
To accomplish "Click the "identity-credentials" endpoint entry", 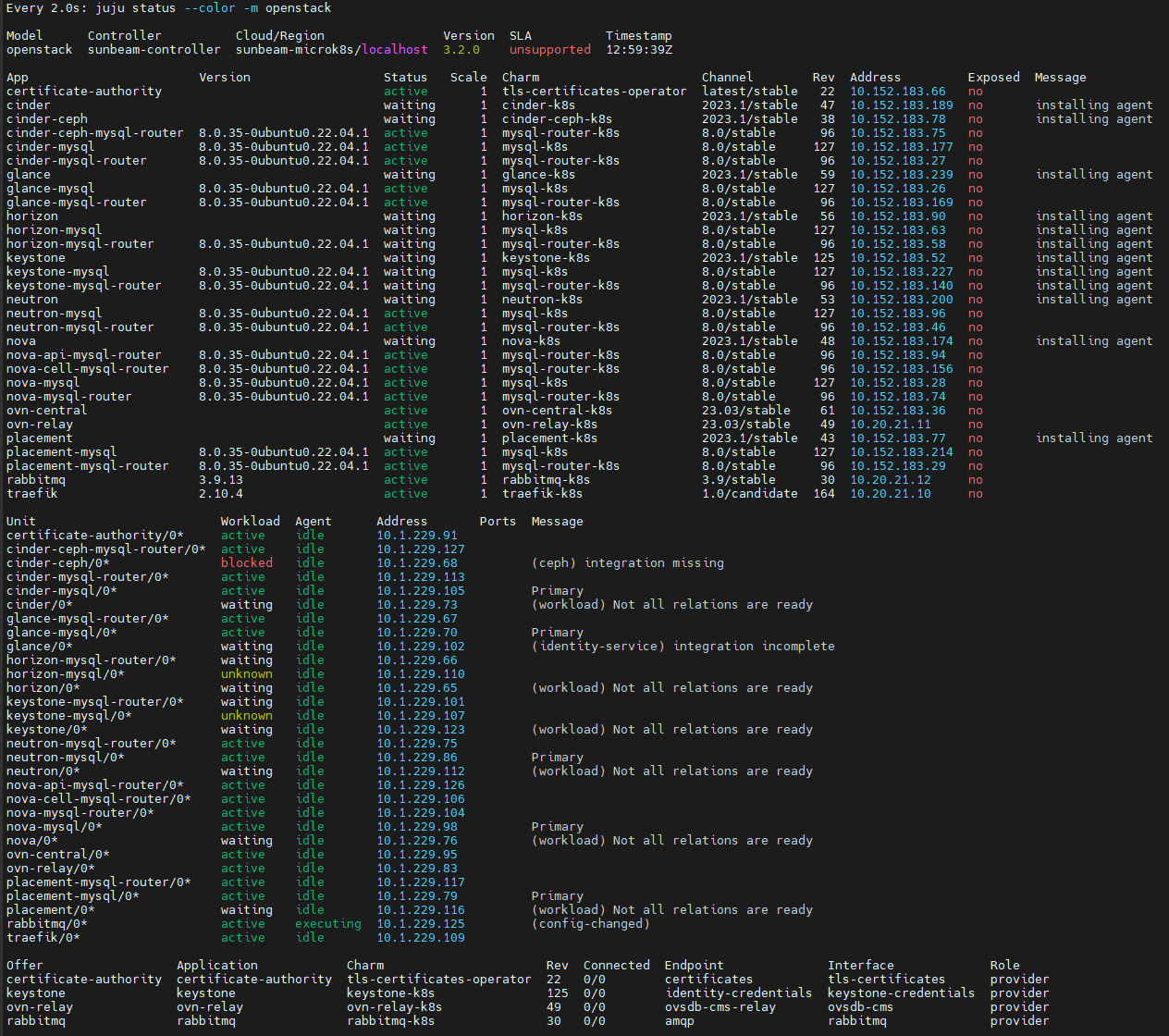I will [738, 993].
